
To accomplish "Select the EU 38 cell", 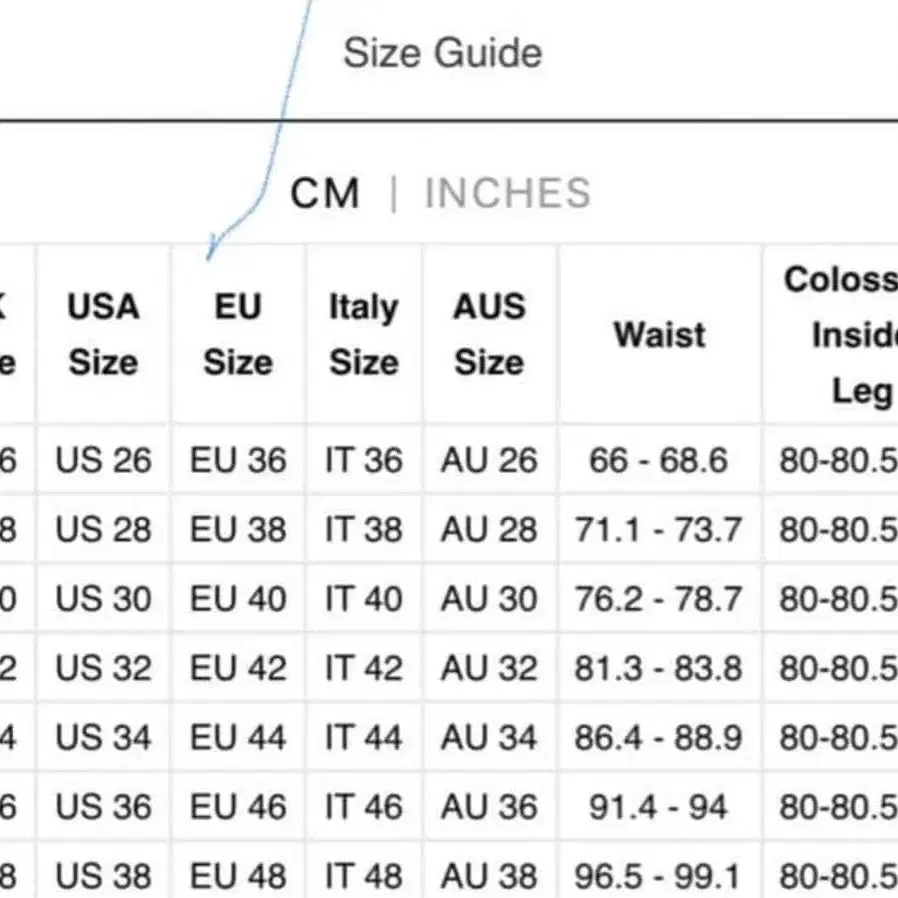I will point(238,529).
